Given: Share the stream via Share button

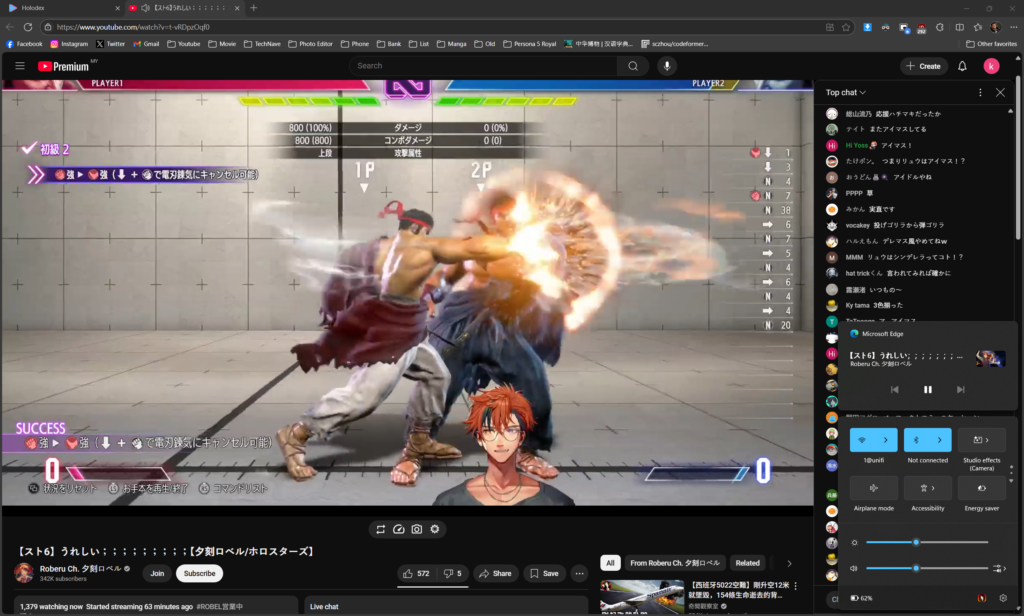Looking at the screenshot, I should [x=496, y=574].
